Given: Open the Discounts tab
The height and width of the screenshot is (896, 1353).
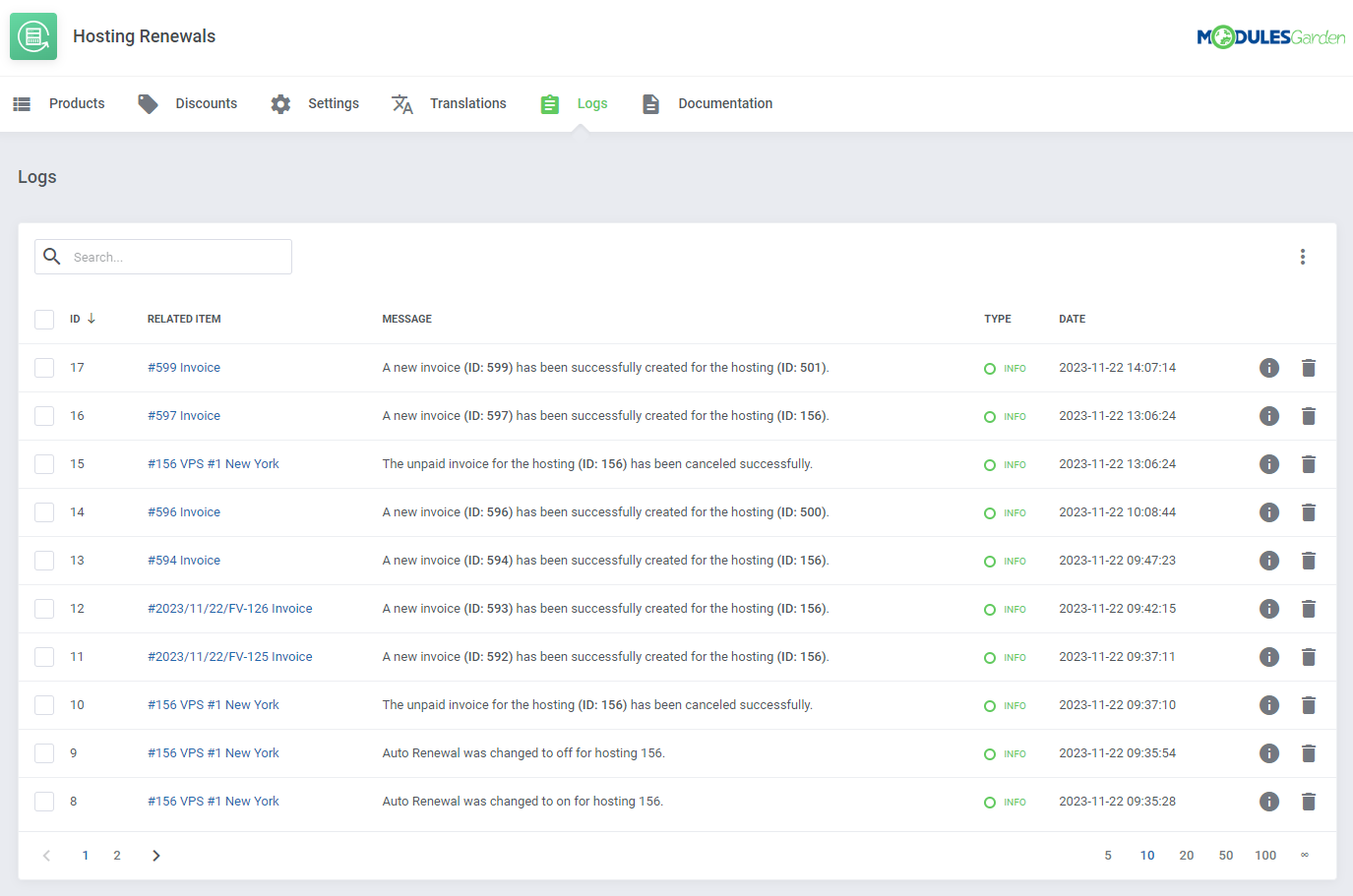Looking at the screenshot, I should [187, 103].
